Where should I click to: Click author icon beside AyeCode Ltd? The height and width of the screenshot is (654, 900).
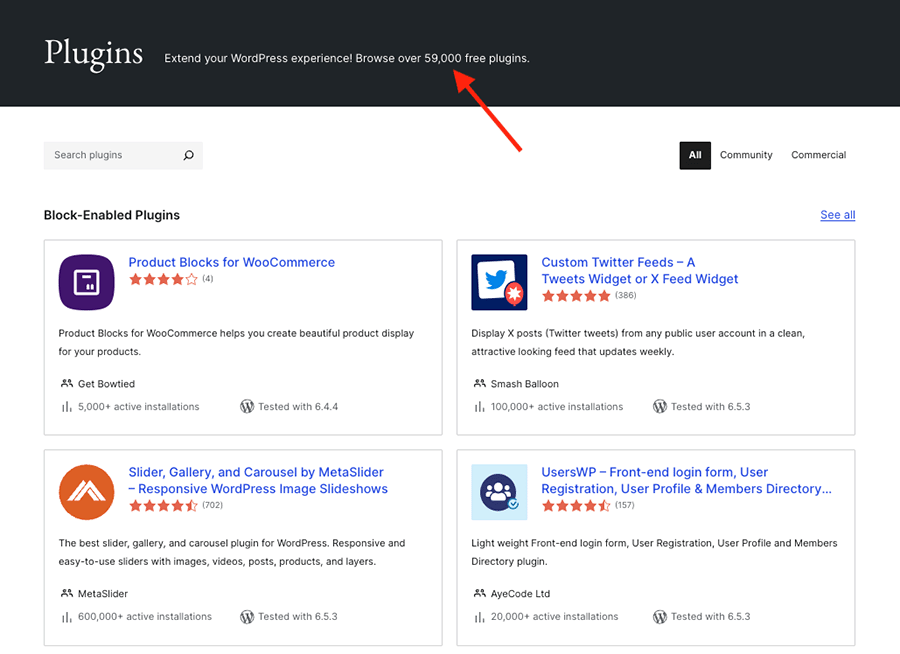pos(479,593)
